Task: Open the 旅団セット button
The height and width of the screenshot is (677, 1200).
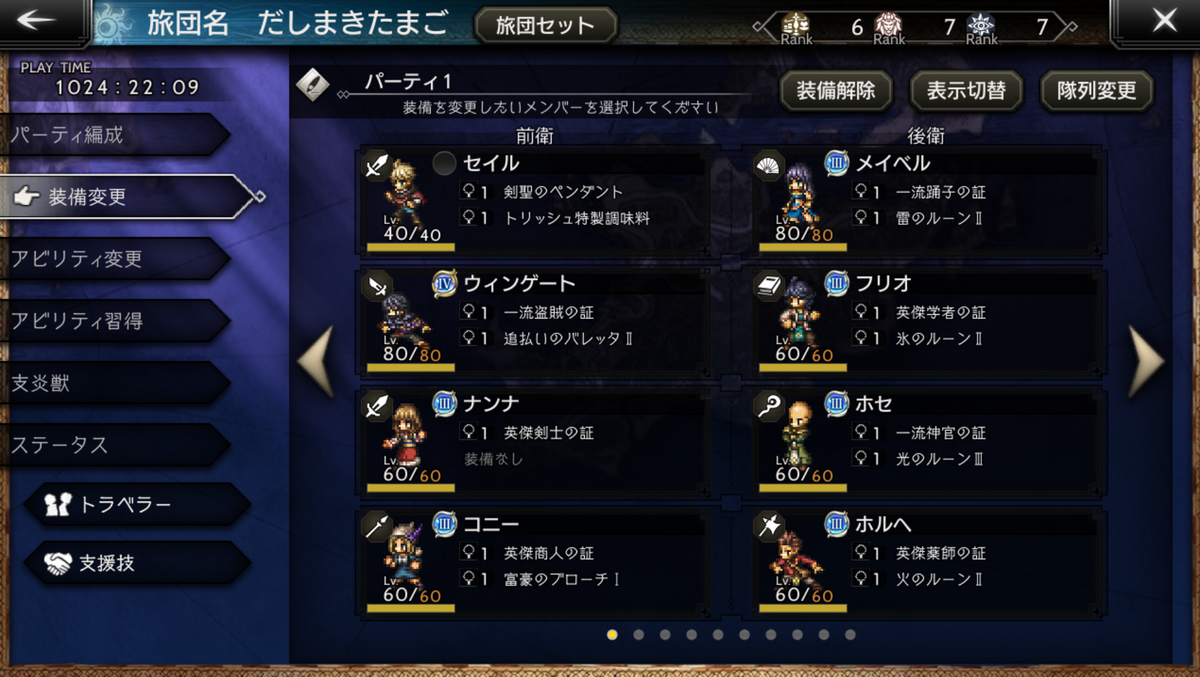Action: tap(545, 24)
